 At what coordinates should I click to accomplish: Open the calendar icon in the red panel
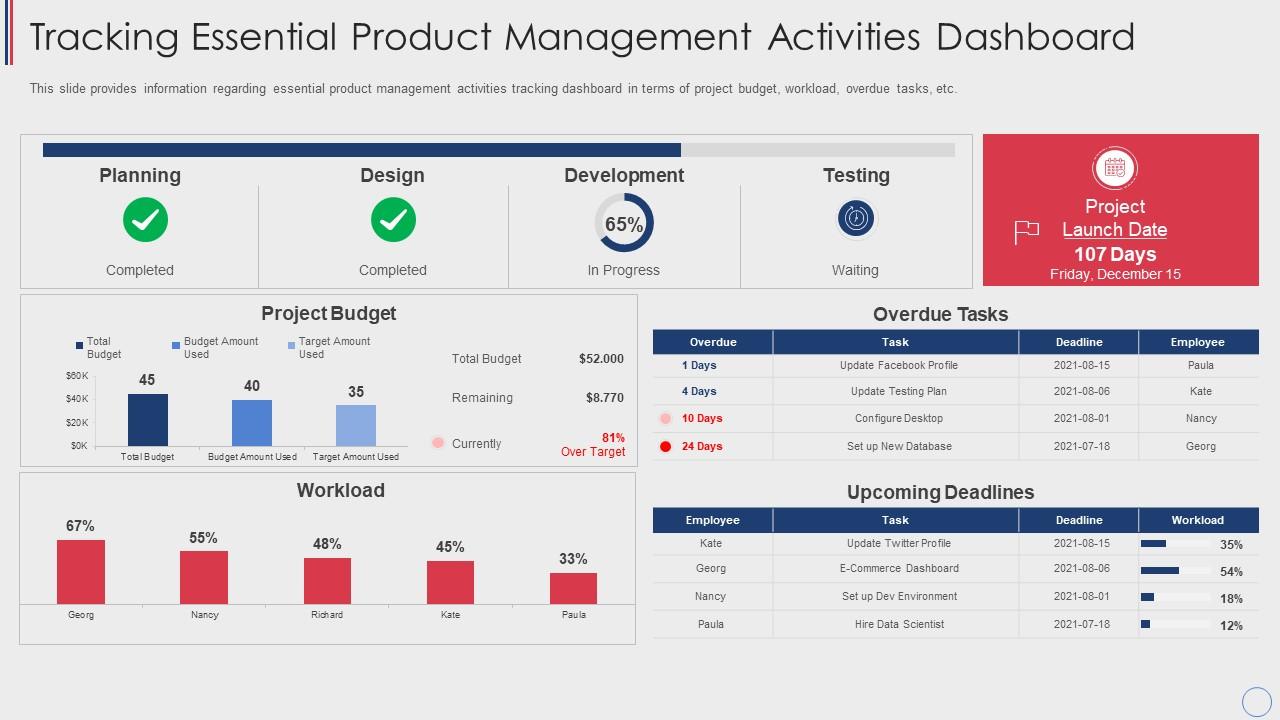pos(1116,168)
